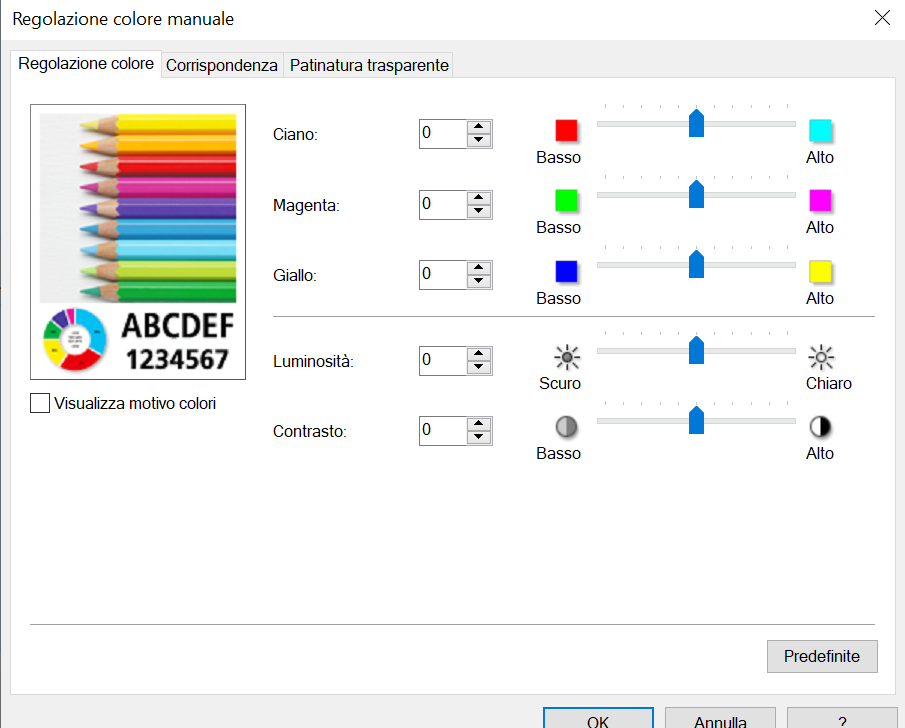Focus the Ciano value input field
Image resolution: width=905 pixels, height=728 pixels.
pyautogui.click(x=443, y=134)
